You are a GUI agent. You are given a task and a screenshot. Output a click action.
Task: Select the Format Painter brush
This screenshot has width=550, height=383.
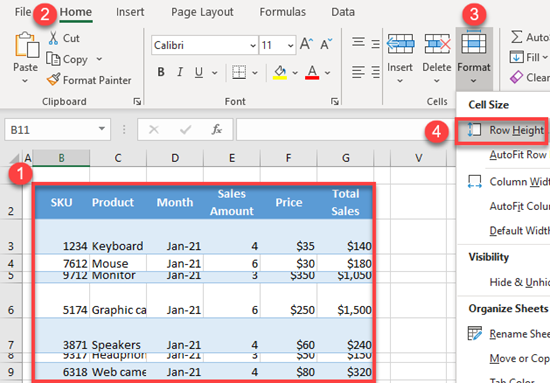(53, 80)
